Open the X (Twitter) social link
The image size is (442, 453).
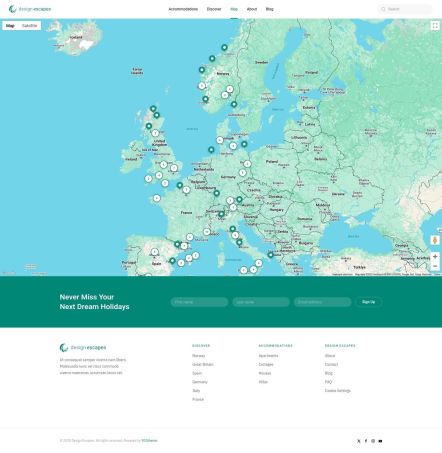click(359, 441)
